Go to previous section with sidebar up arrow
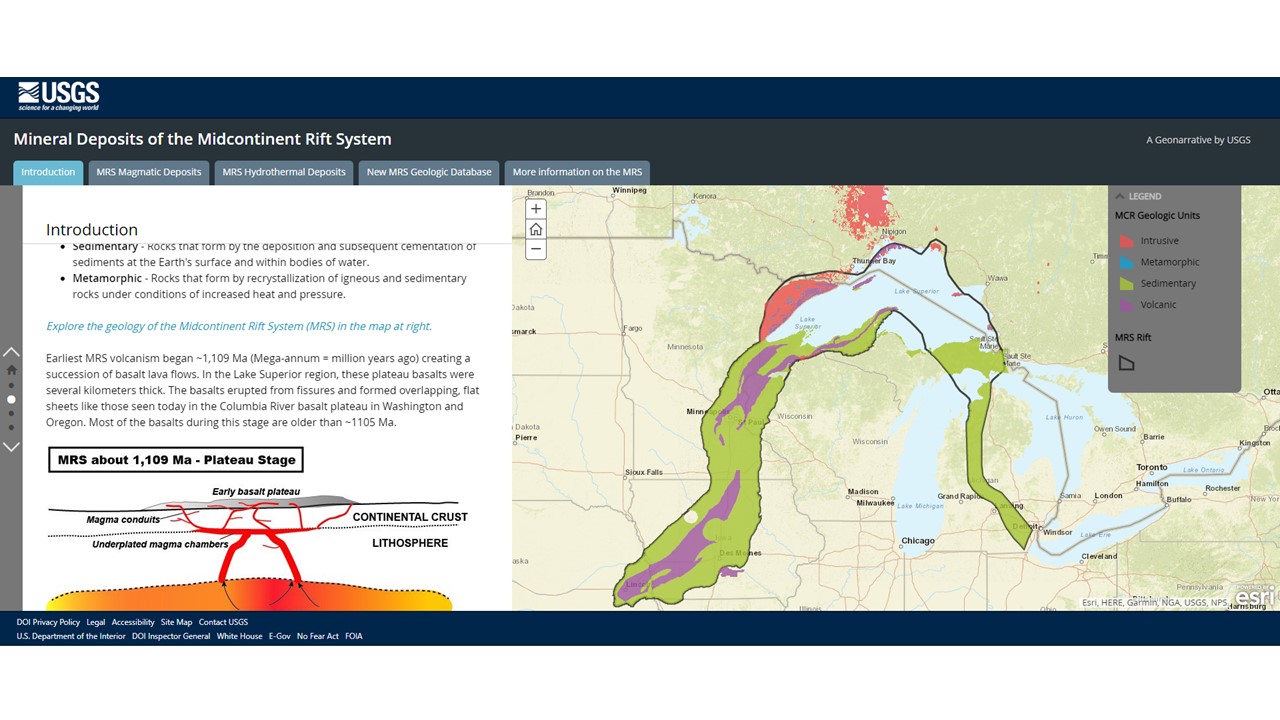This screenshot has height=720, width=1280. coord(11,352)
